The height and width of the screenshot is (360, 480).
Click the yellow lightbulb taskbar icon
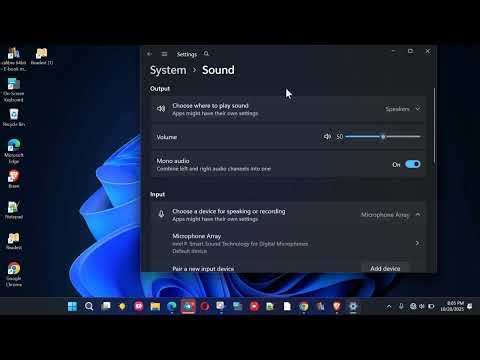pos(122,306)
